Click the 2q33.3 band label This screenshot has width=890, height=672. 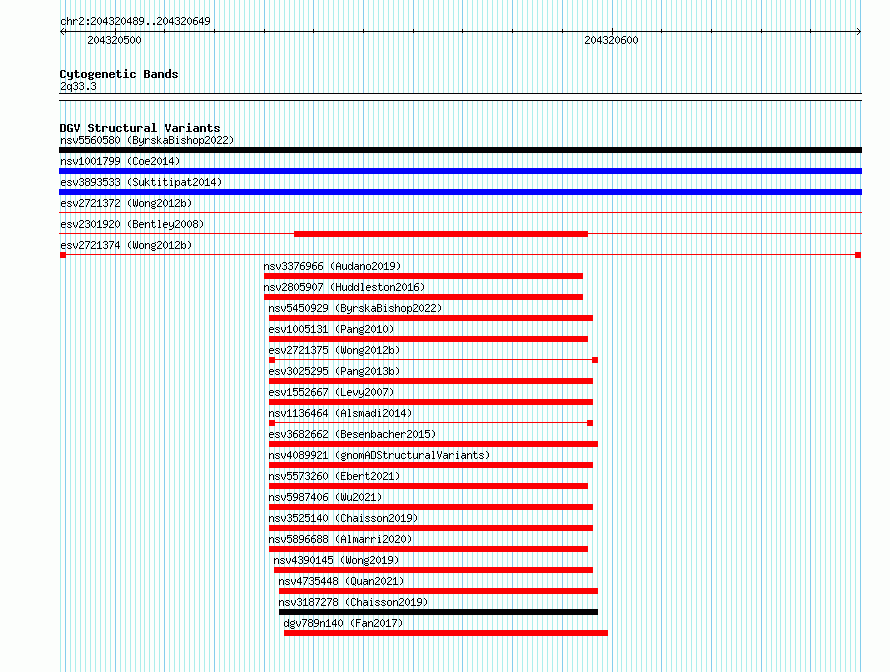[78, 86]
